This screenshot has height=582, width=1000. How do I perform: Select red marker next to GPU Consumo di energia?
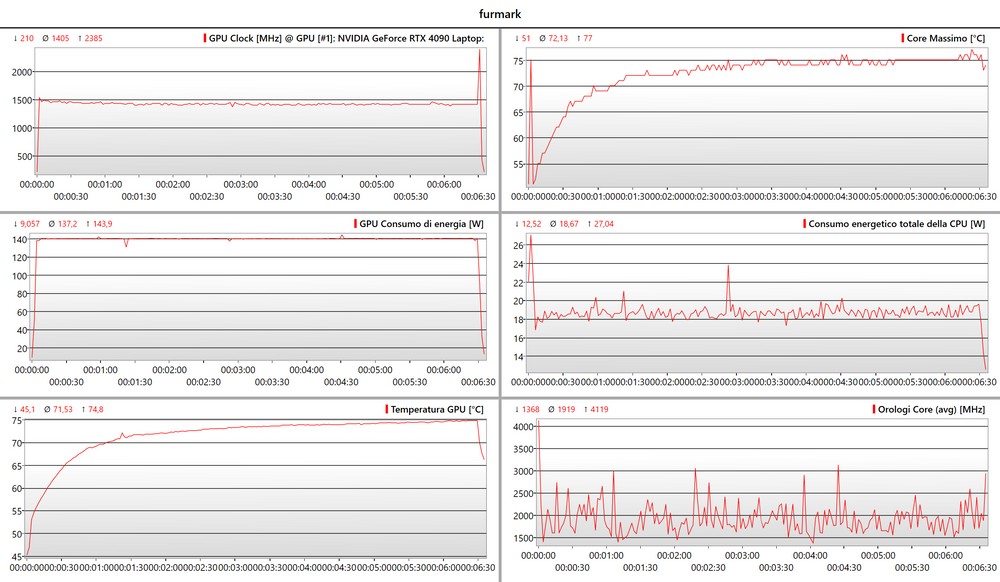coord(354,224)
